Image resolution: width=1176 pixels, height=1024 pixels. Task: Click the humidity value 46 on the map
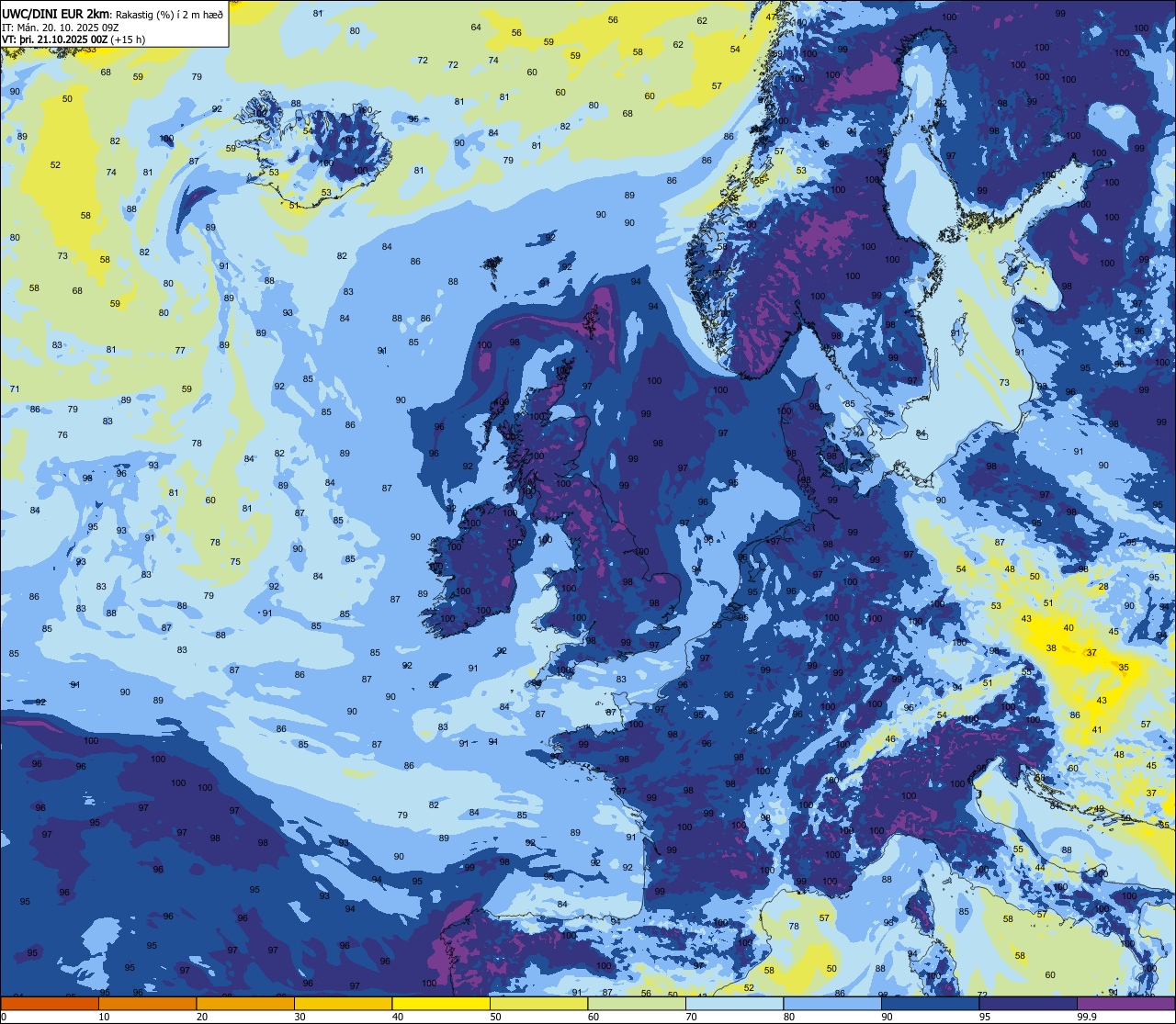coord(890,739)
